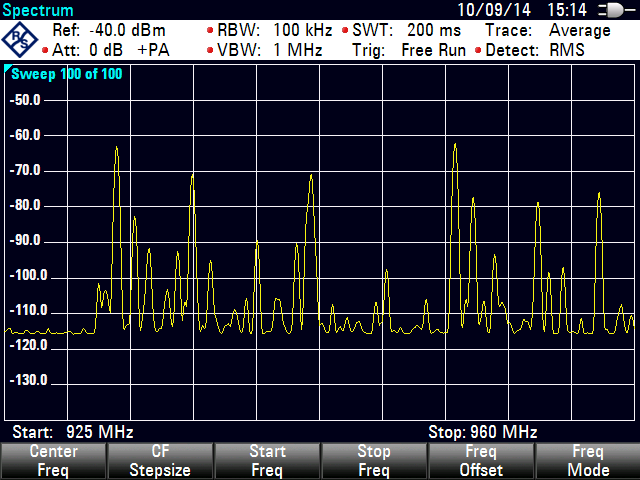
Task: Click the 10/09/14 date display
Action: (x=494, y=10)
